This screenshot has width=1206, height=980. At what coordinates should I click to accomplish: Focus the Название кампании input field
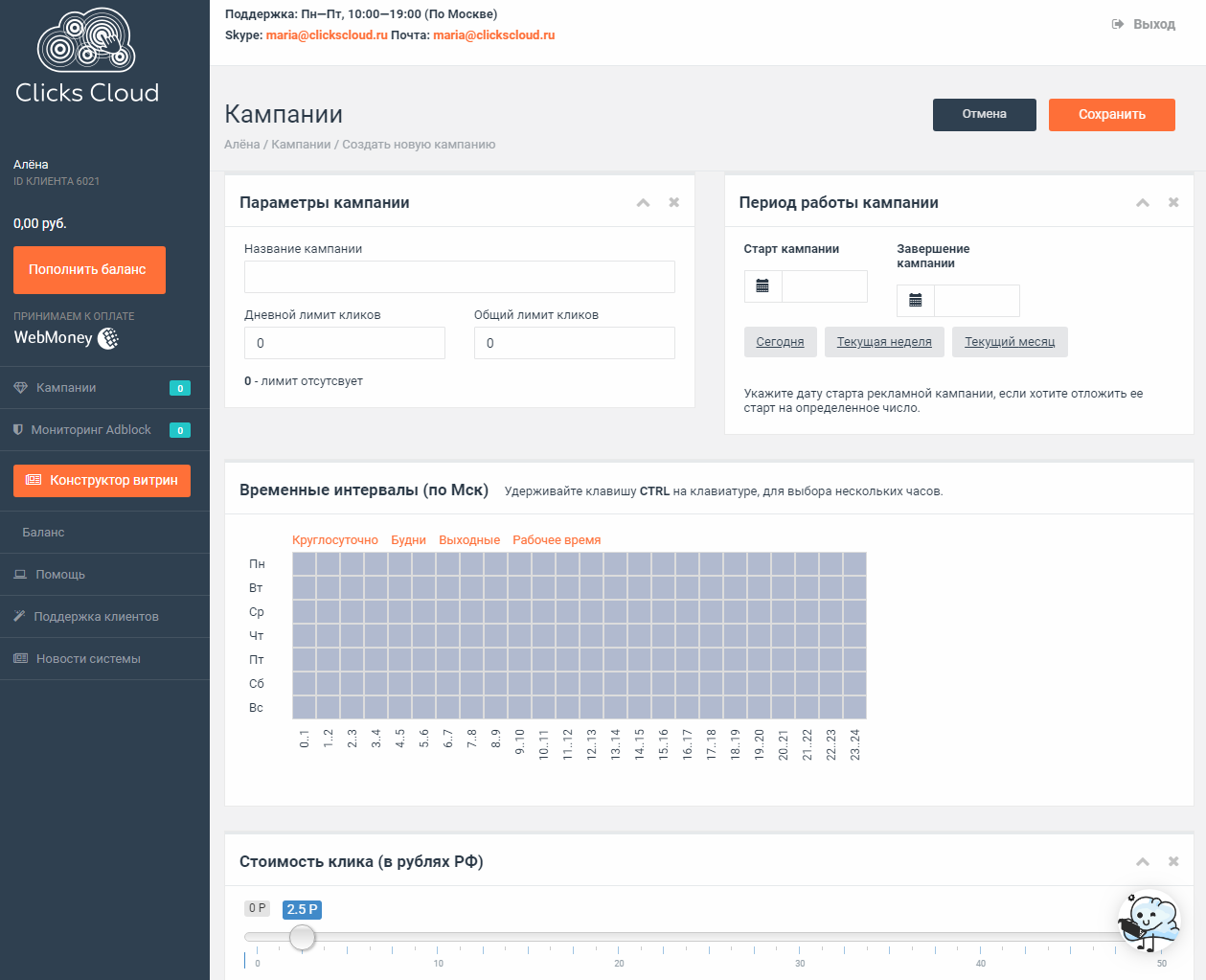coord(459,277)
